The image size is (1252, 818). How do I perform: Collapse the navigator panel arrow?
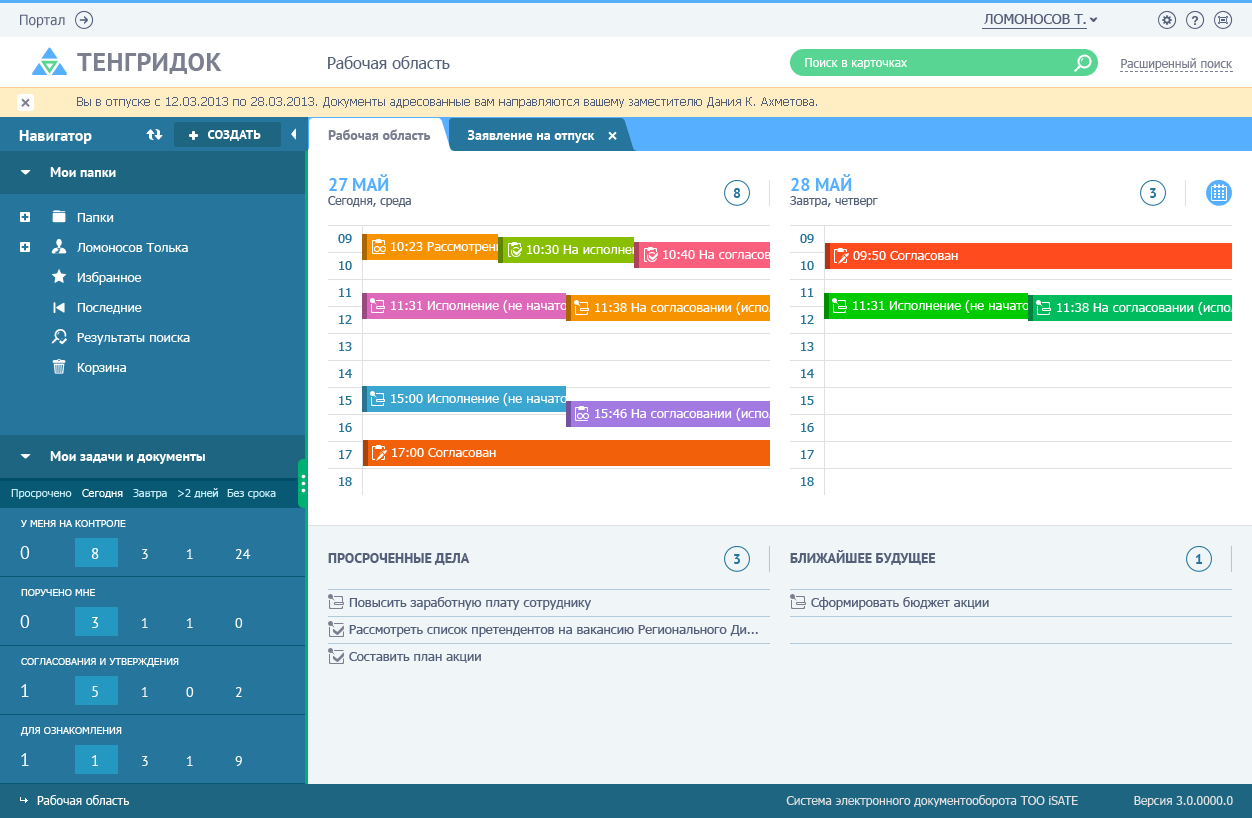point(294,135)
